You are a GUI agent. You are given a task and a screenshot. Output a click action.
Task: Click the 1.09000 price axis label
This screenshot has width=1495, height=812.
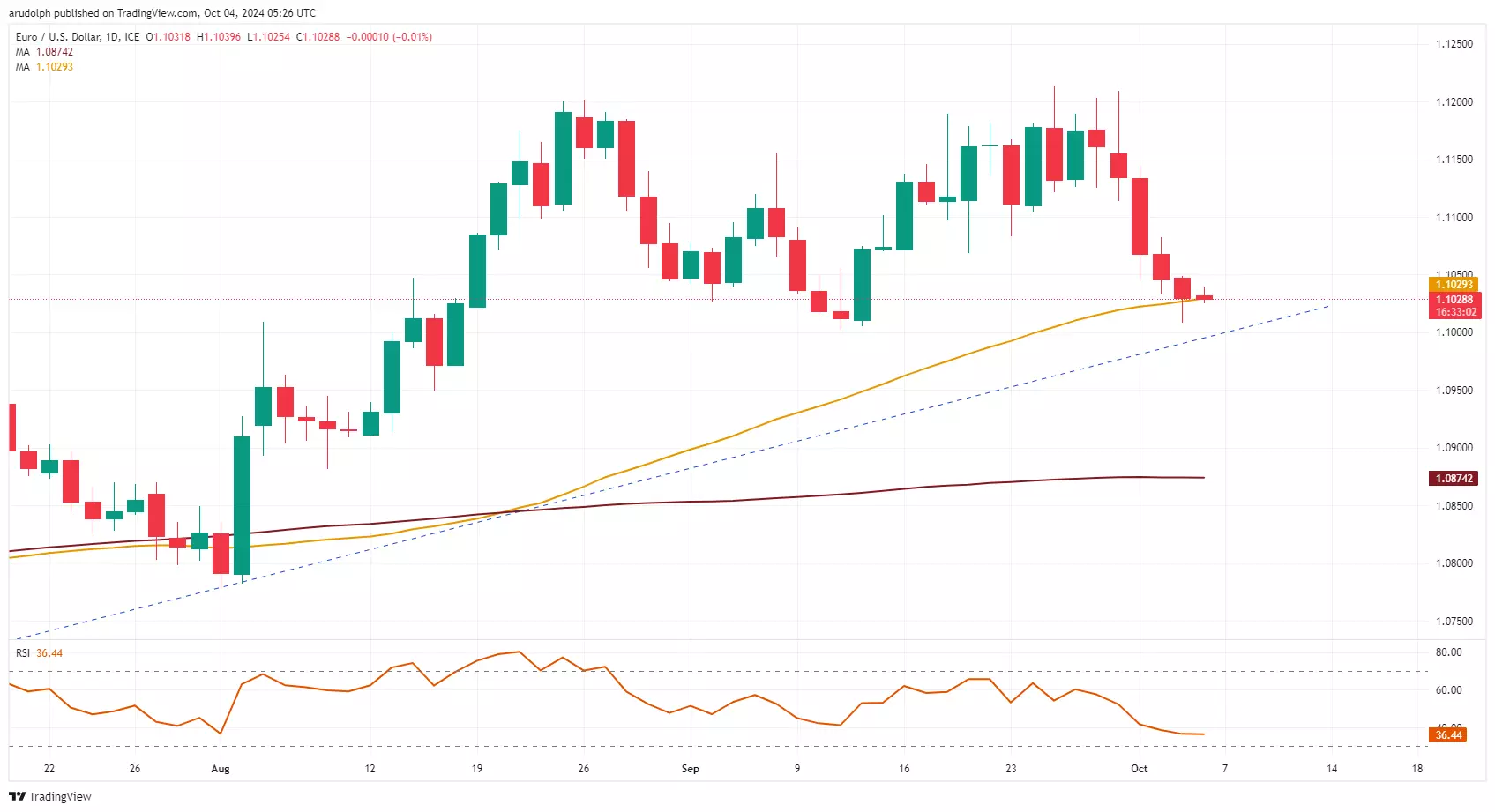click(x=1454, y=448)
